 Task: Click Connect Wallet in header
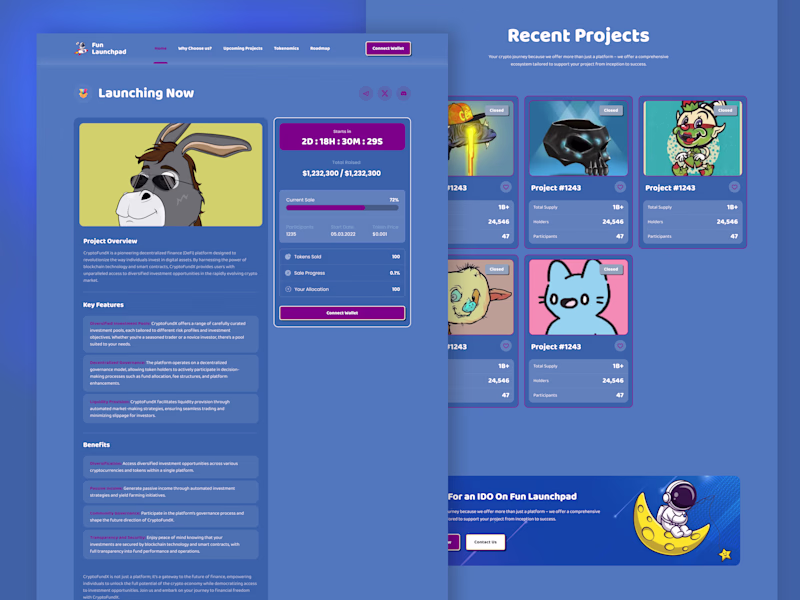coord(388,48)
